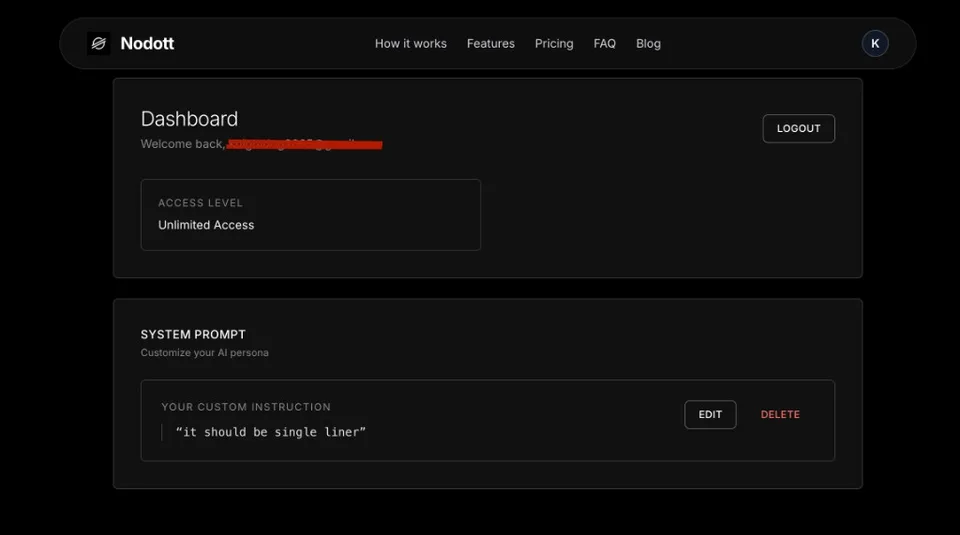This screenshot has width=960, height=535.
Task: Click YOUR CUSTOM INSTRUCTION label
Action: 246,406
